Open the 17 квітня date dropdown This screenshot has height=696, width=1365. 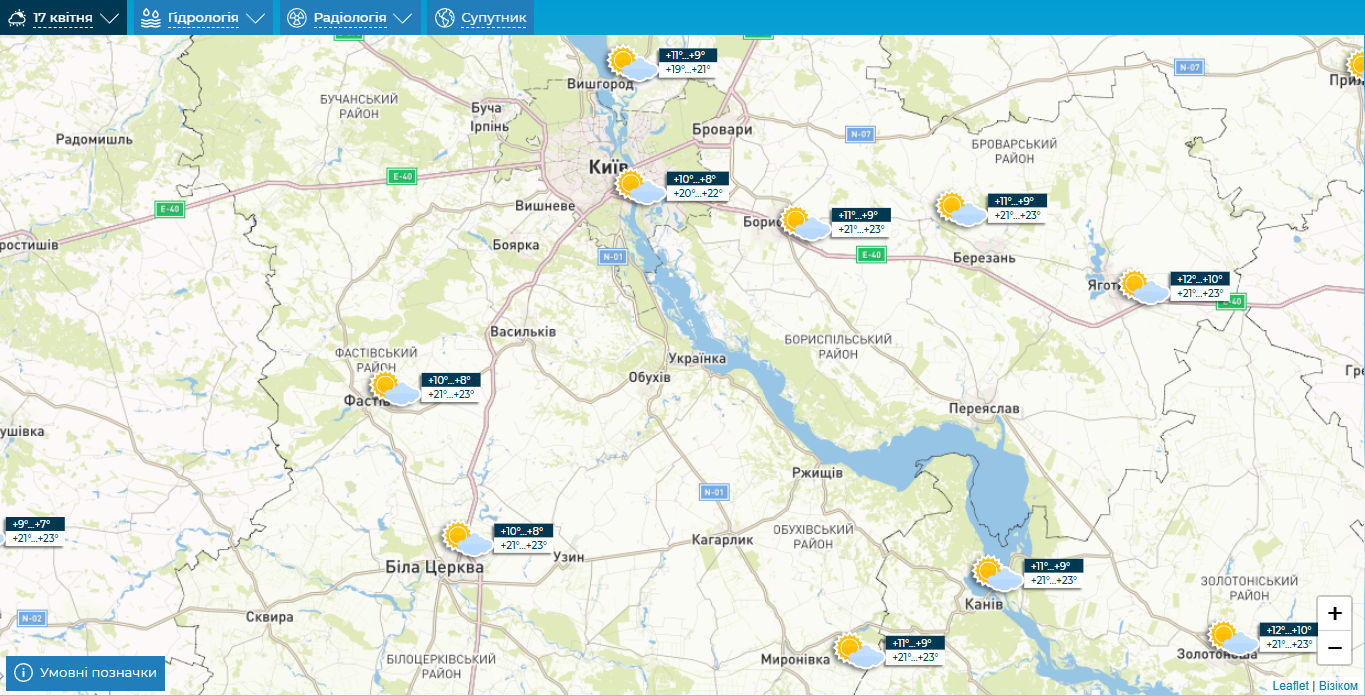(x=64, y=18)
